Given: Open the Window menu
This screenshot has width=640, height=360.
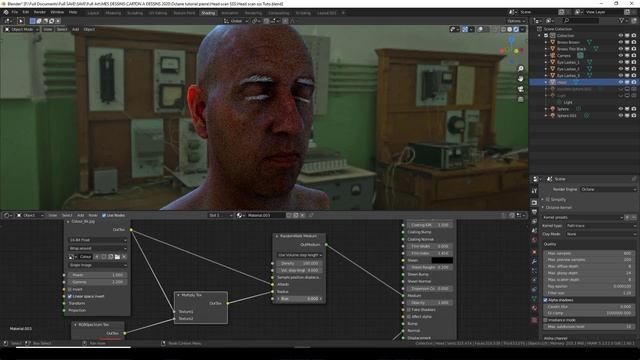Looking at the screenshot, I should [57, 12].
